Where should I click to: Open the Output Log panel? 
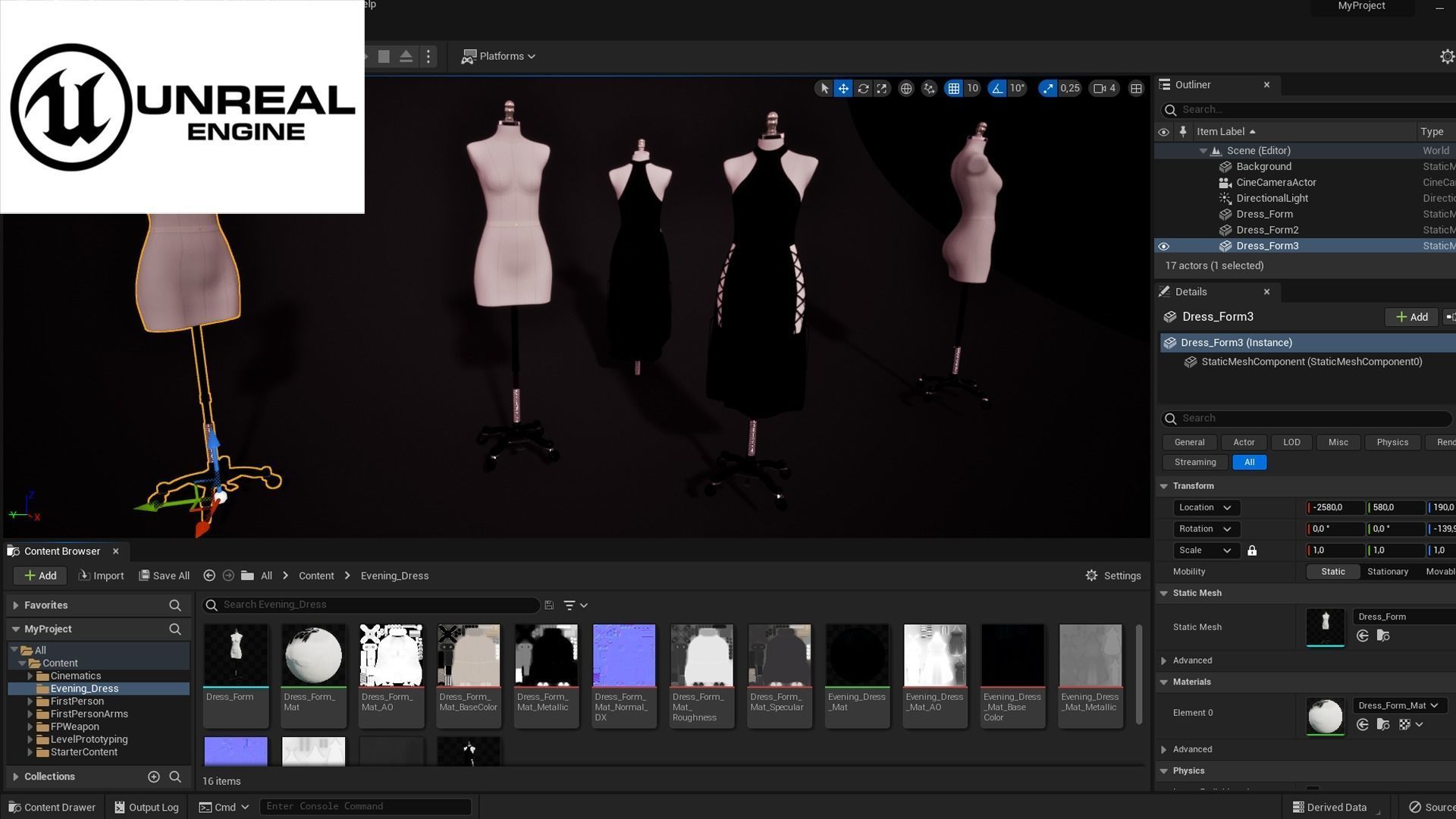146,807
